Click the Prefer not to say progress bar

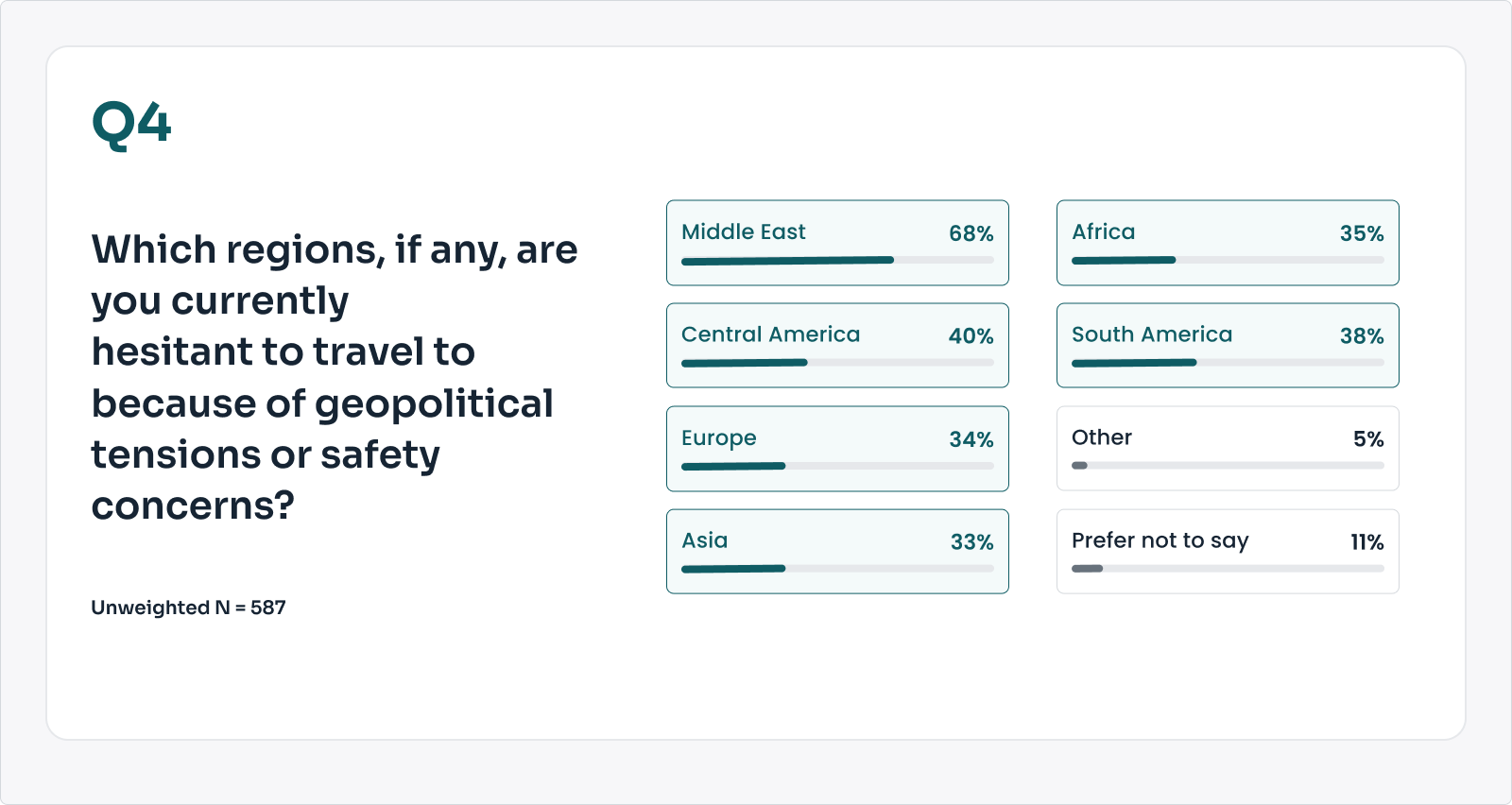point(1227,569)
